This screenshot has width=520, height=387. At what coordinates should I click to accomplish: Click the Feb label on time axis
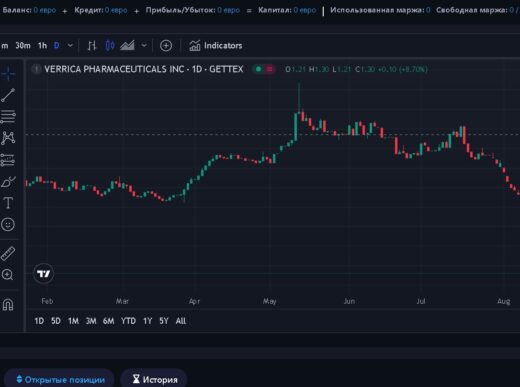47,301
